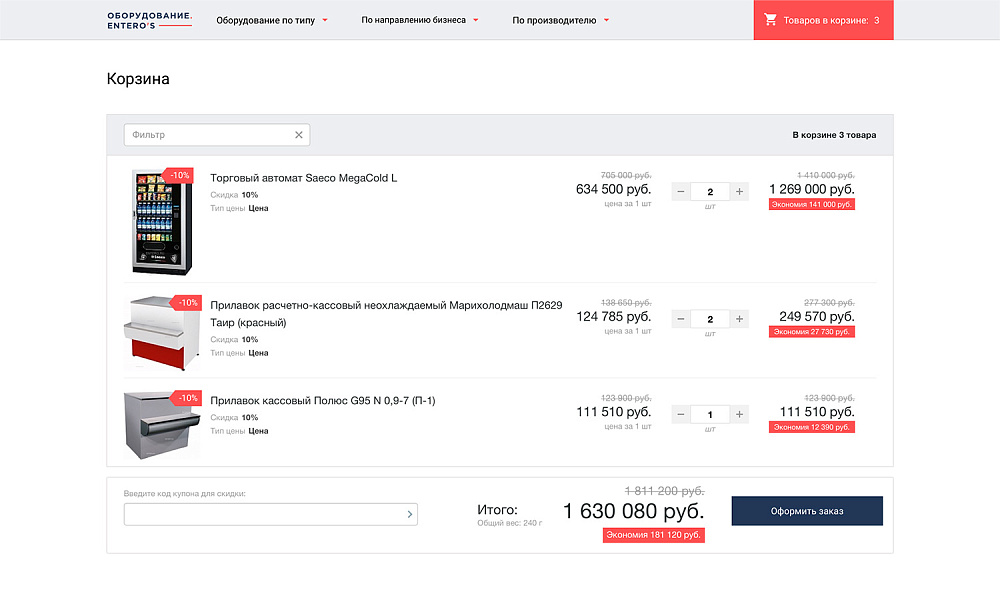Increase quantity of Полюс G95 counter
This screenshot has width=1000, height=600.
(x=739, y=415)
